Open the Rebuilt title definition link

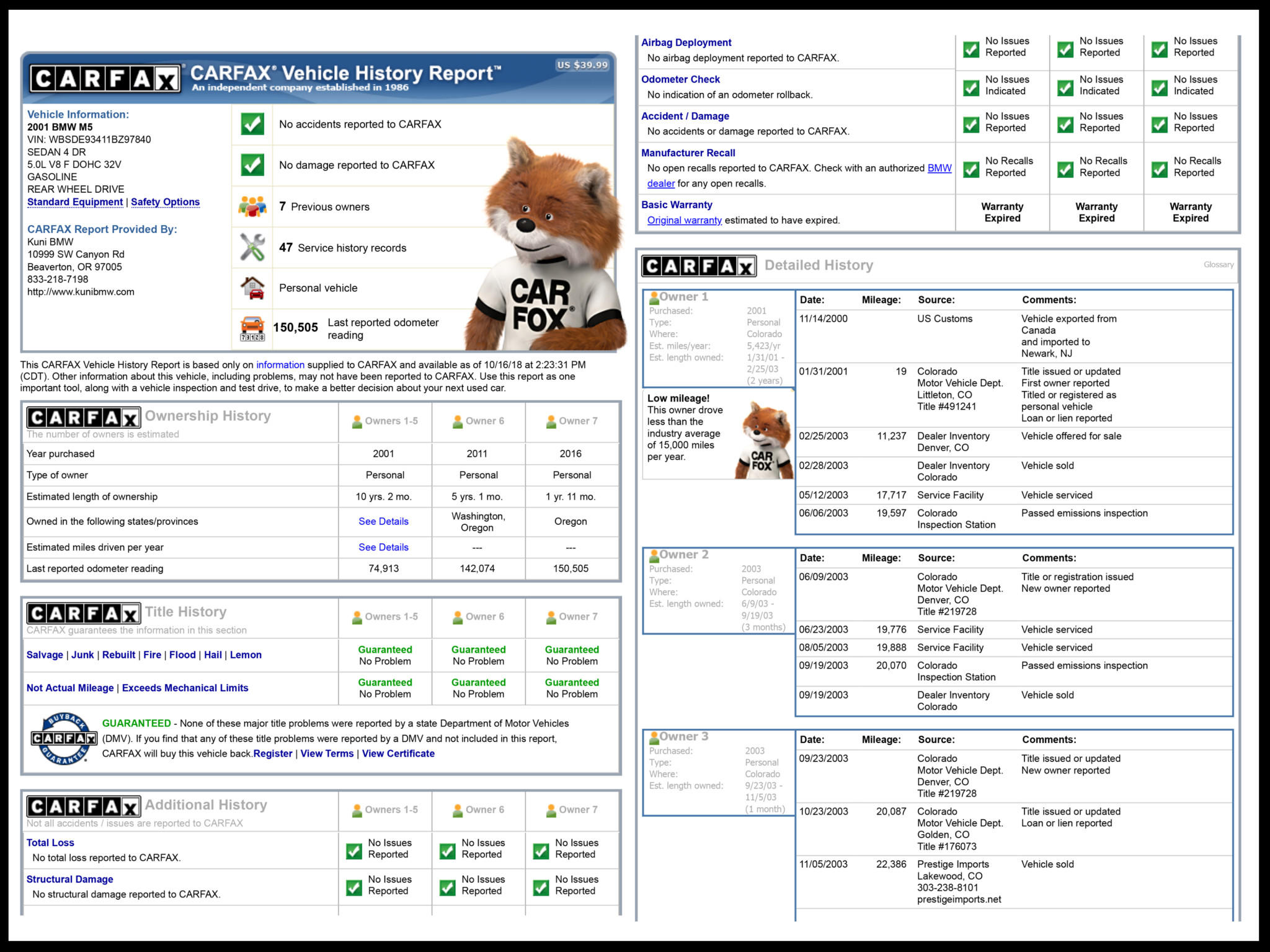(118, 655)
